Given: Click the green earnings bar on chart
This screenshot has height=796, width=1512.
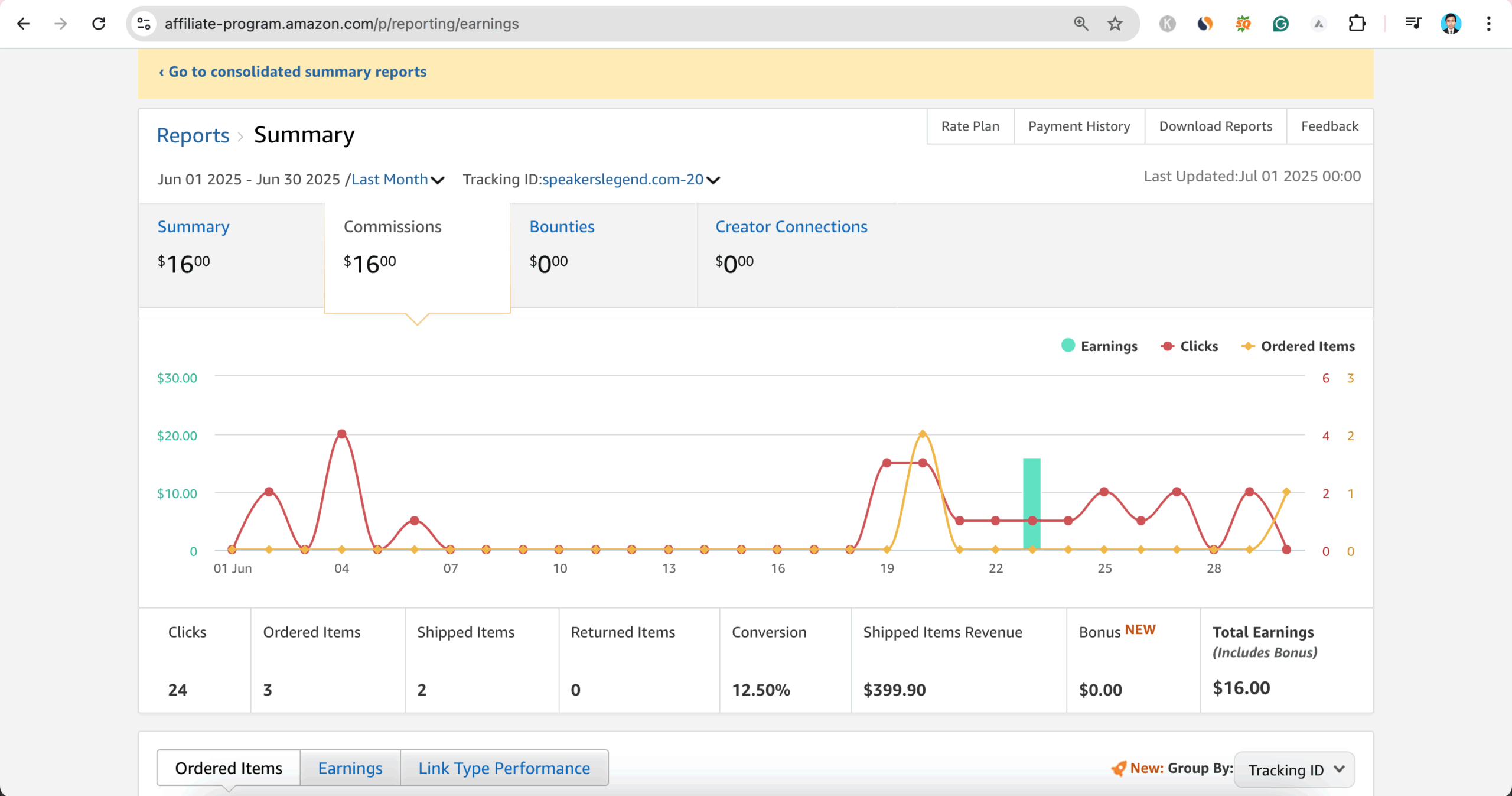Looking at the screenshot, I should [x=1032, y=503].
